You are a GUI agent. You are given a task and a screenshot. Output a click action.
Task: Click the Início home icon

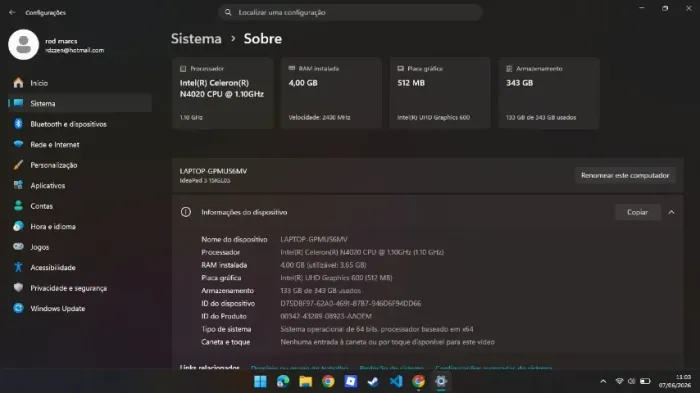click(x=18, y=83)
